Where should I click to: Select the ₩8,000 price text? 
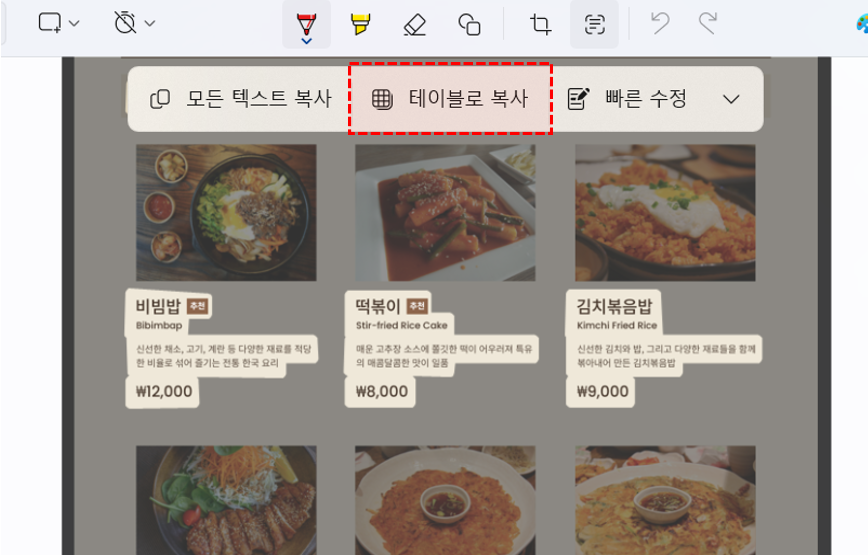(381, 392)
